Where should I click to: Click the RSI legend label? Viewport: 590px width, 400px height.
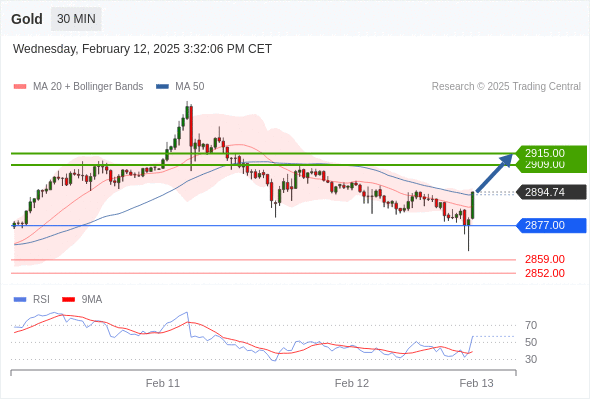click(x=41, y=300)
